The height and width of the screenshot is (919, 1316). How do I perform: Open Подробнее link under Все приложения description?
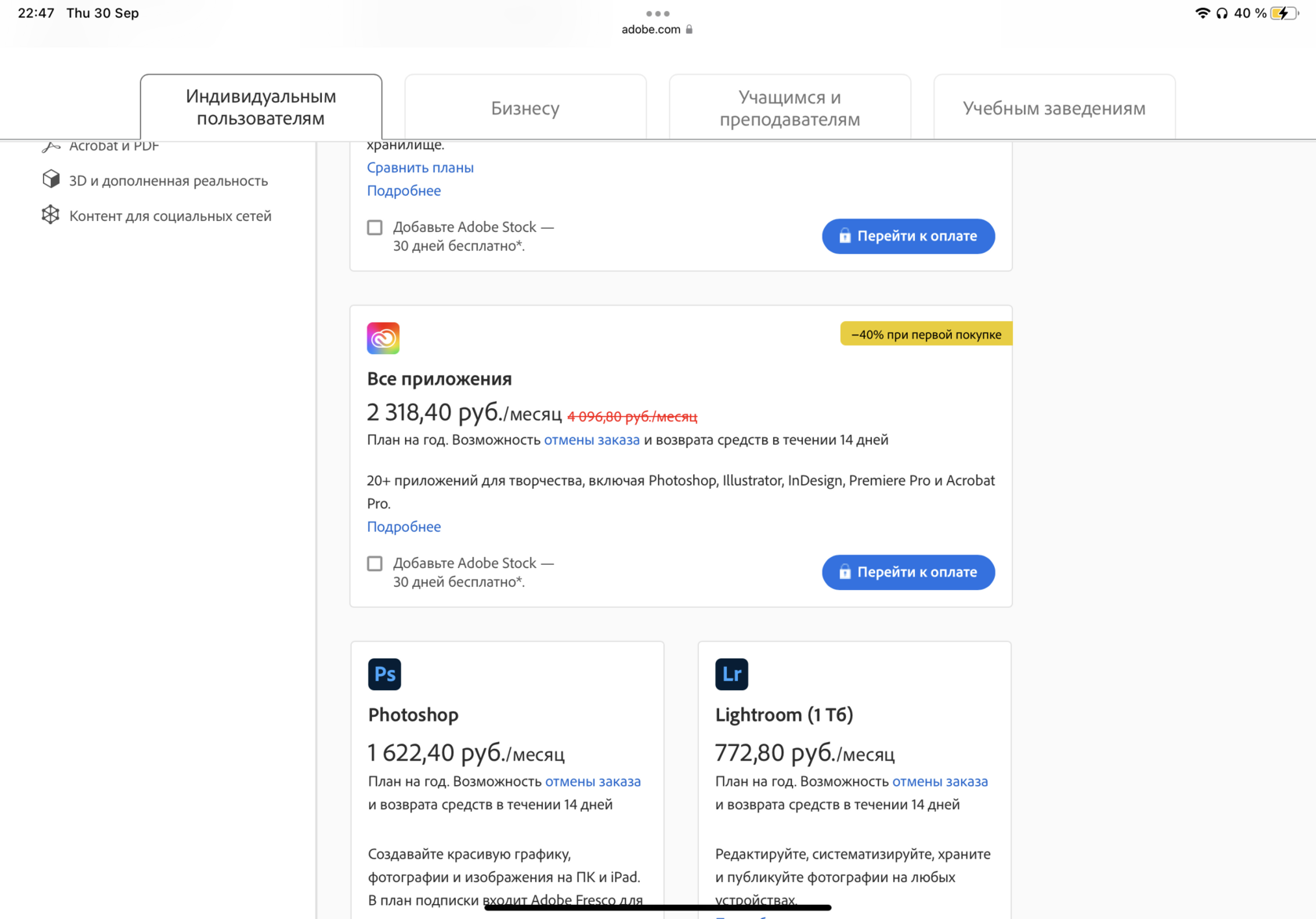tap(403, 526)
